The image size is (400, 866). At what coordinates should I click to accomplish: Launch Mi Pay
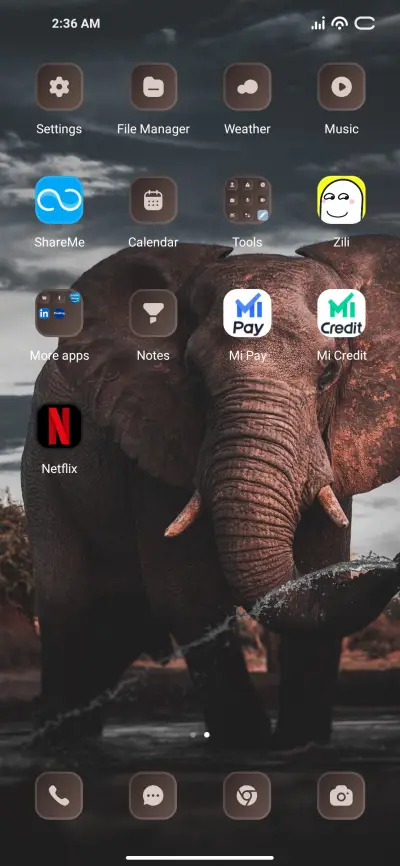tap(247, 313)
